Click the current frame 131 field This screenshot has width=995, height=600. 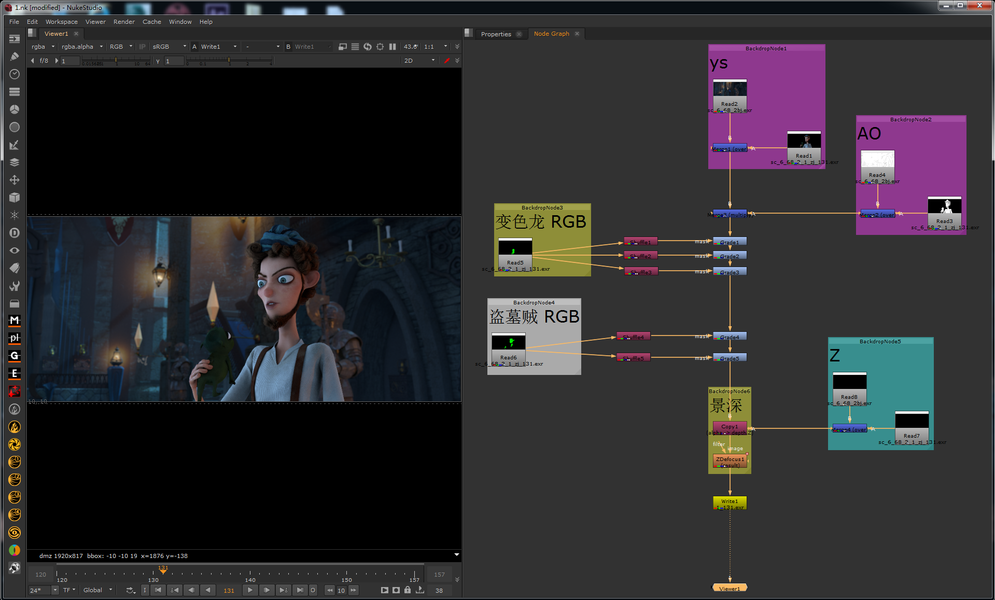229,590
